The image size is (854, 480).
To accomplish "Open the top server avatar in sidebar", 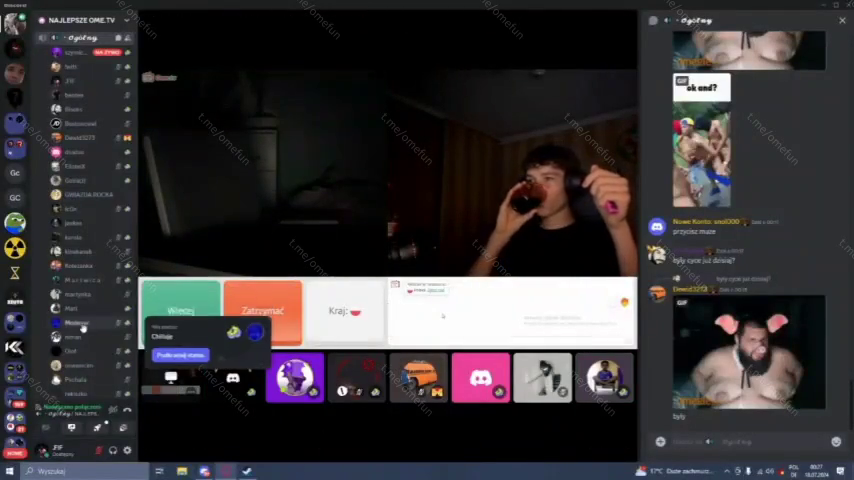I will point(15,23).
